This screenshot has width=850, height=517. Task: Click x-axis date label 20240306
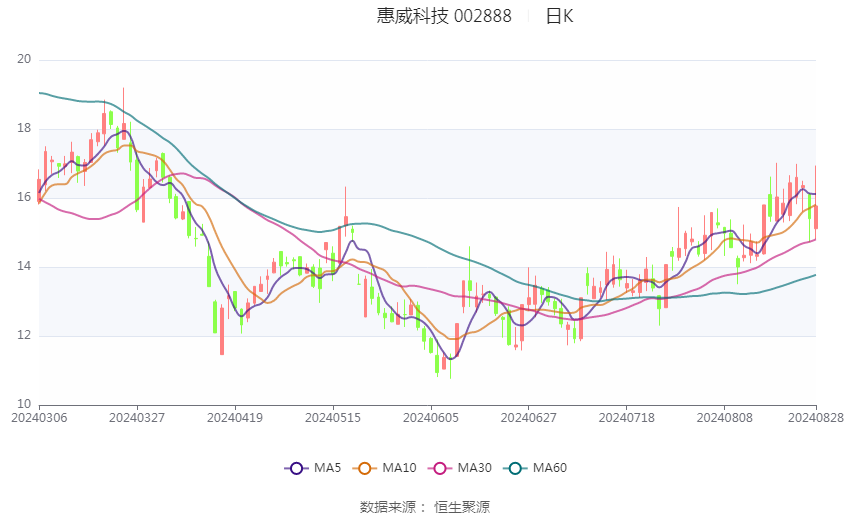[x=39, y=418]
